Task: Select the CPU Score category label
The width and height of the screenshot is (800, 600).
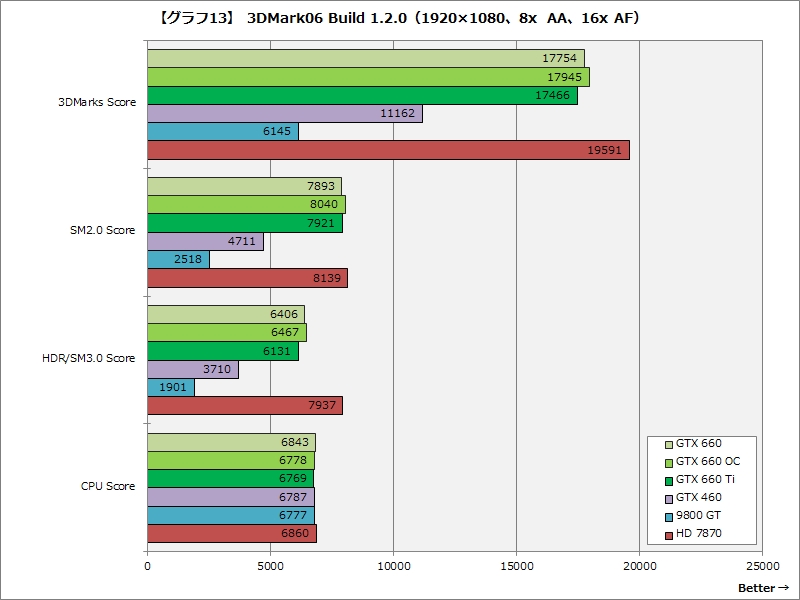Action: coord(108,486)
